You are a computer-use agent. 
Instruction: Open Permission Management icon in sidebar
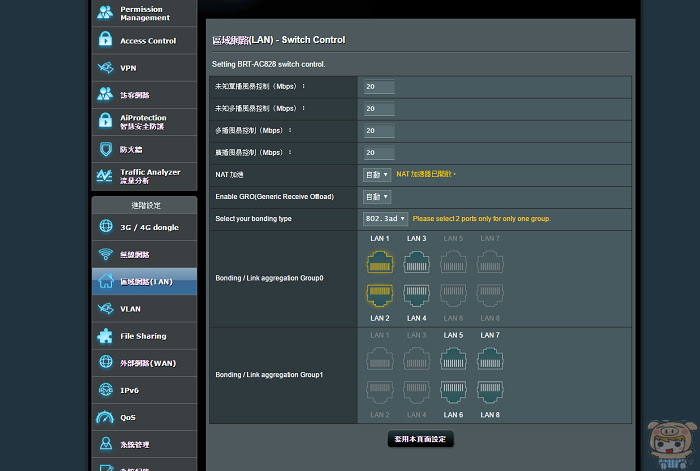point(105,13)
